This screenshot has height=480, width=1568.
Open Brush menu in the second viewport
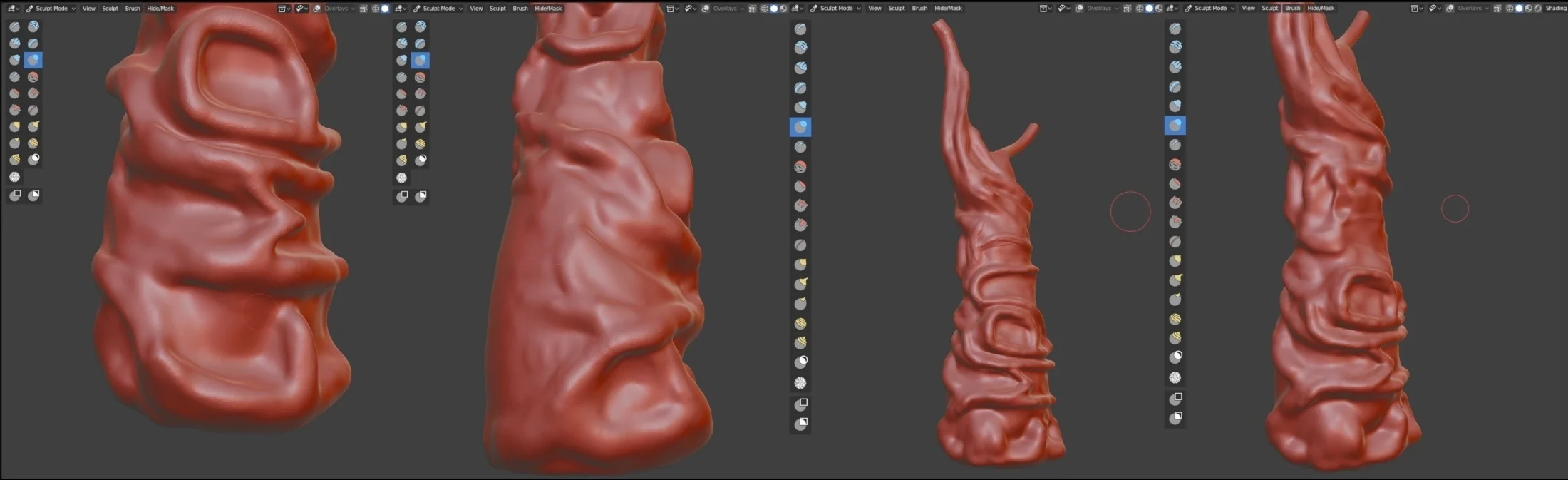520,9
